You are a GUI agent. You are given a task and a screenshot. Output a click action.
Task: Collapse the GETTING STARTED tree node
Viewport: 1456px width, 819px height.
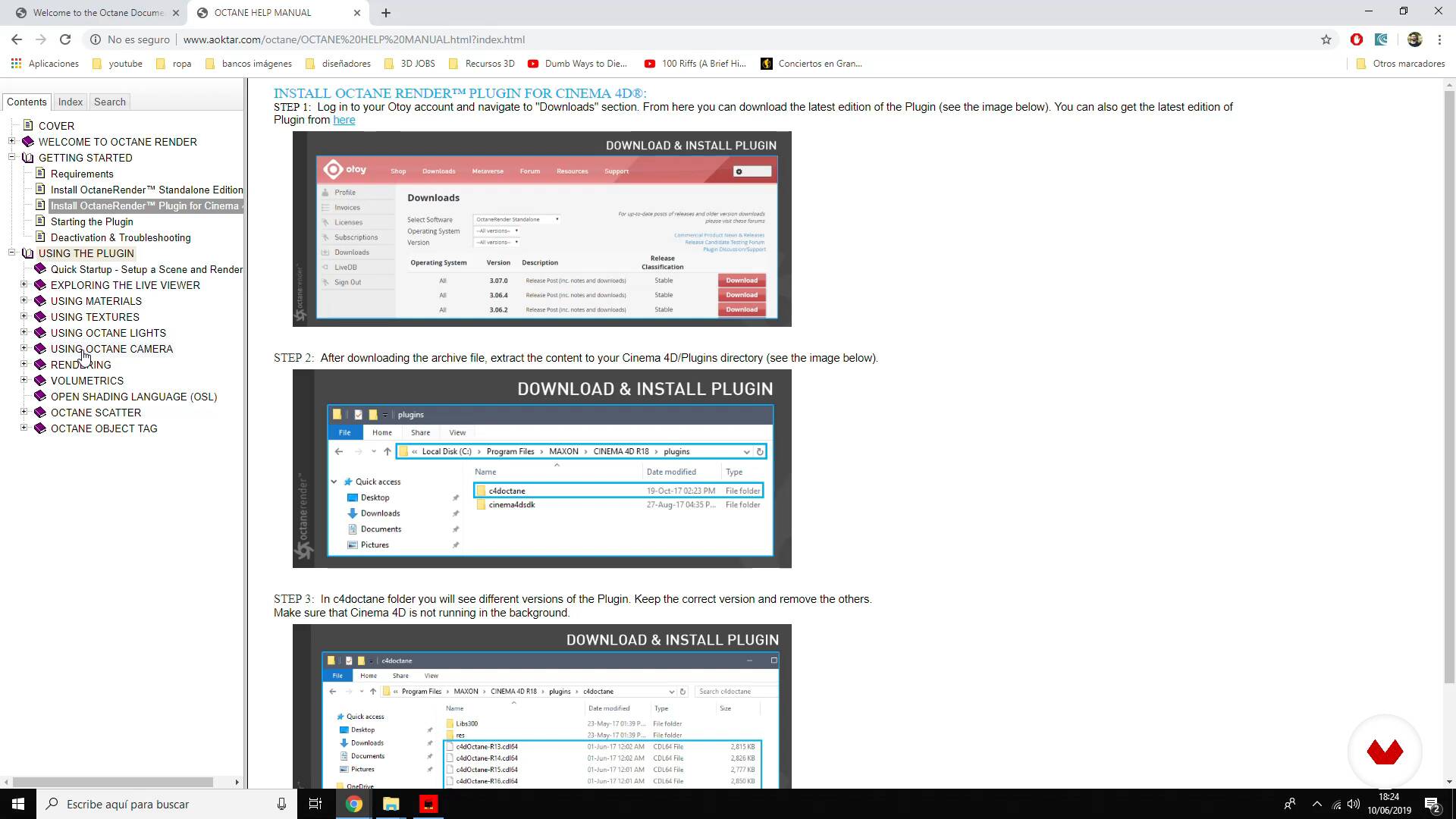12,157
